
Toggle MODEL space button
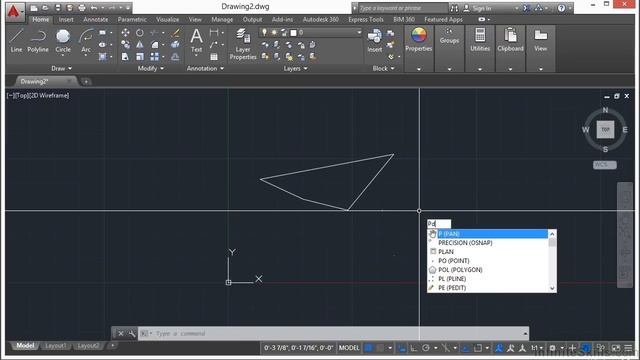point(349,348)
